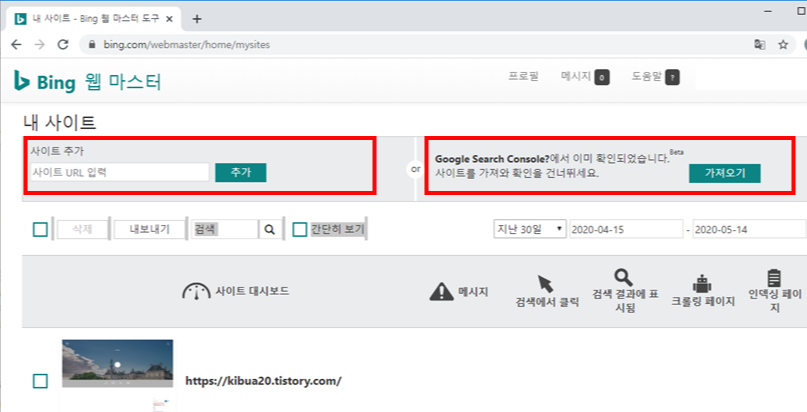Click the Google Search Console? text link
The height and width of the screenshot is (412, 807).
tap(492, 159)
